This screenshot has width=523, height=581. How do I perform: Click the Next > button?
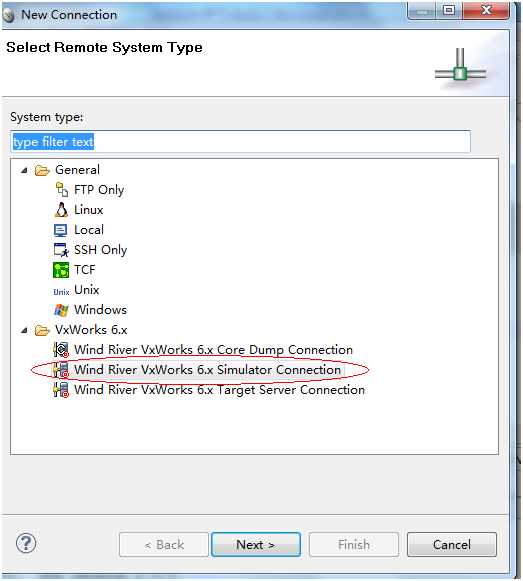256,544
